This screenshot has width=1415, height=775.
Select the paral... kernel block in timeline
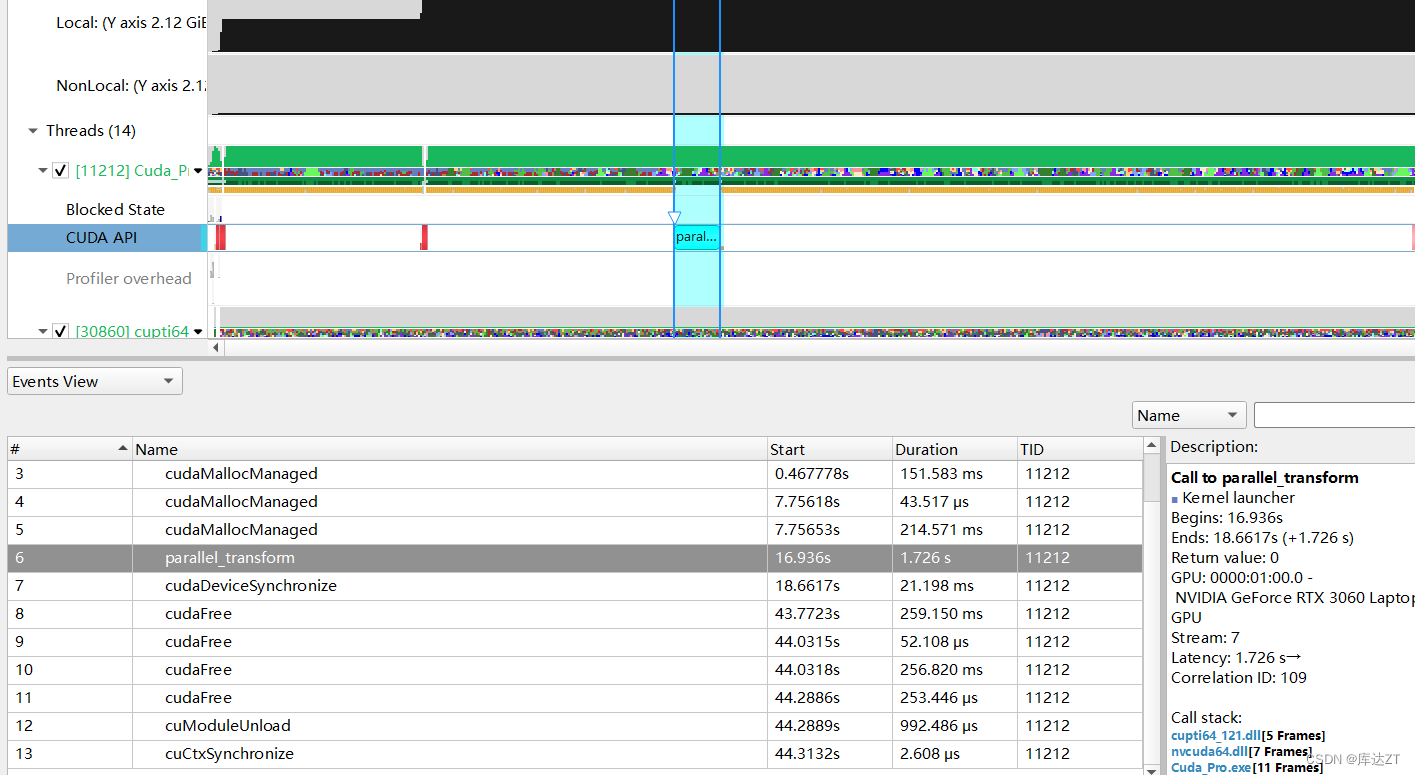tap(697, 237)
